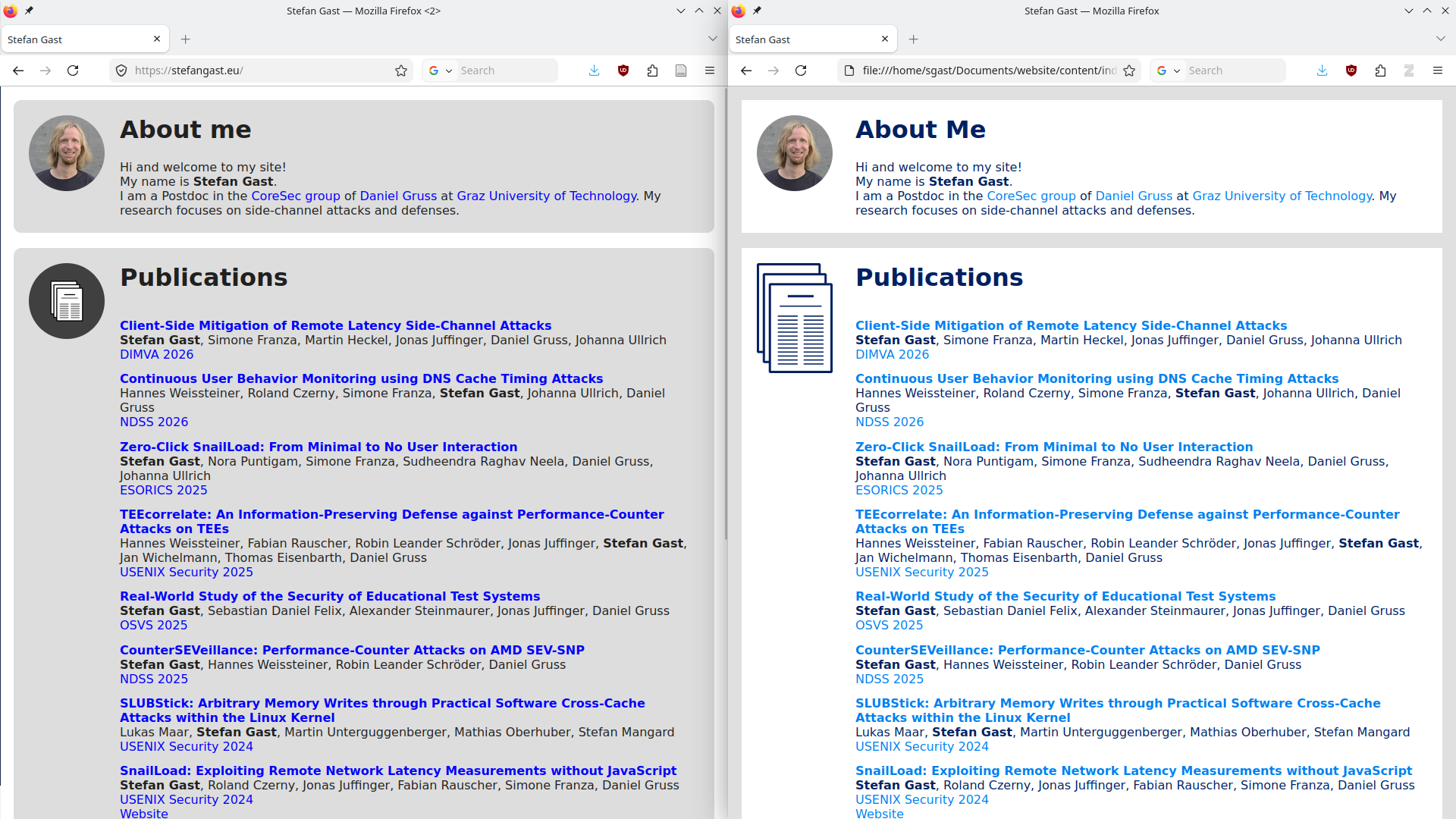Open ESORICS 2025 link in local file window
1456x819 pixels.
(x=899, y=490)
